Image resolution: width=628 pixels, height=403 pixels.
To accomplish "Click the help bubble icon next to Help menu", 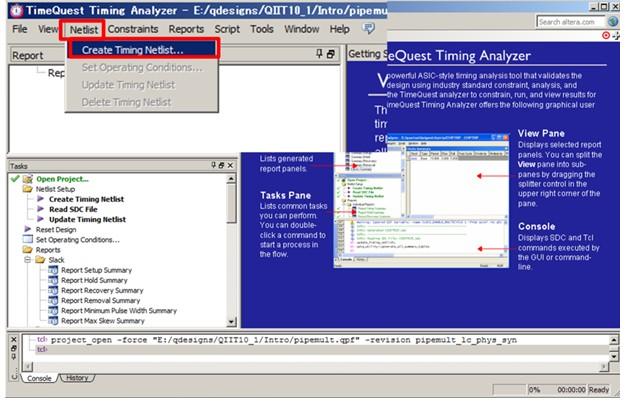I will (369, 29).
